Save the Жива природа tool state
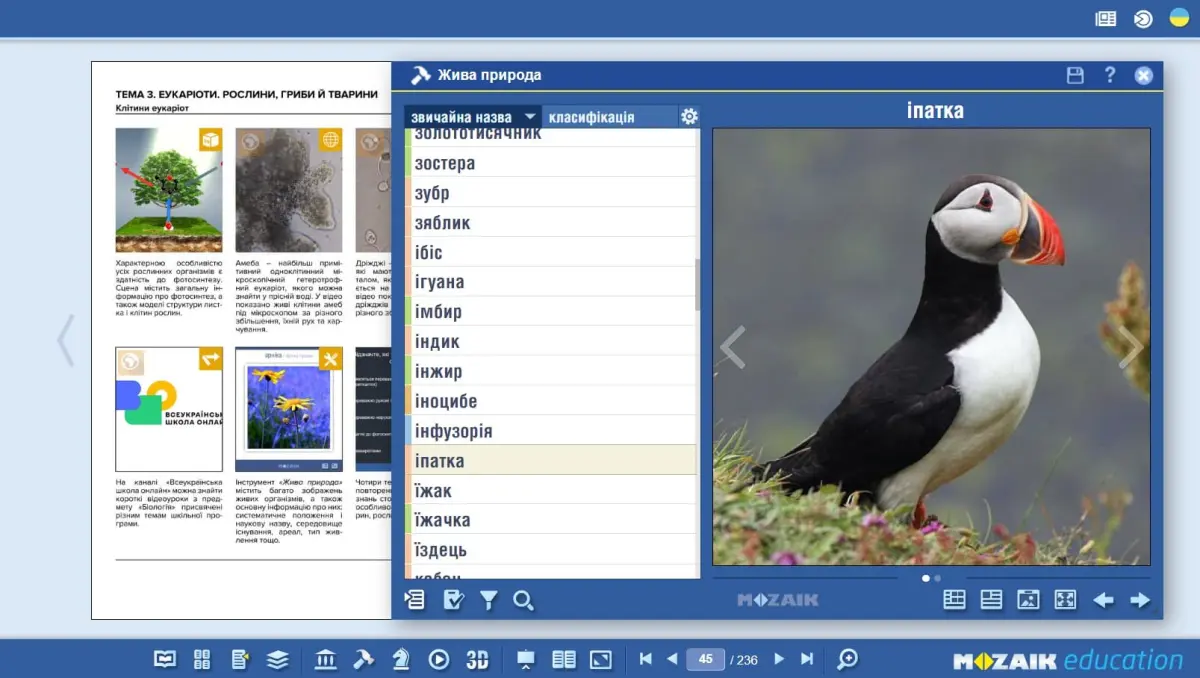1200x678 pixels. click(x=1075, y=75)
